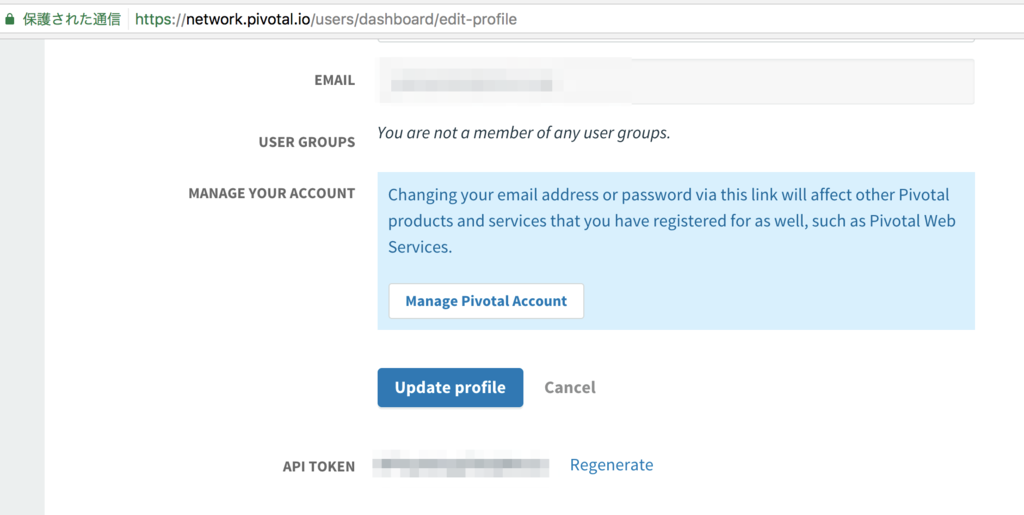This screenshot has height=515, width=1024.
Task: Click the green padlock icon in address bar
Action: click(10, 19)
